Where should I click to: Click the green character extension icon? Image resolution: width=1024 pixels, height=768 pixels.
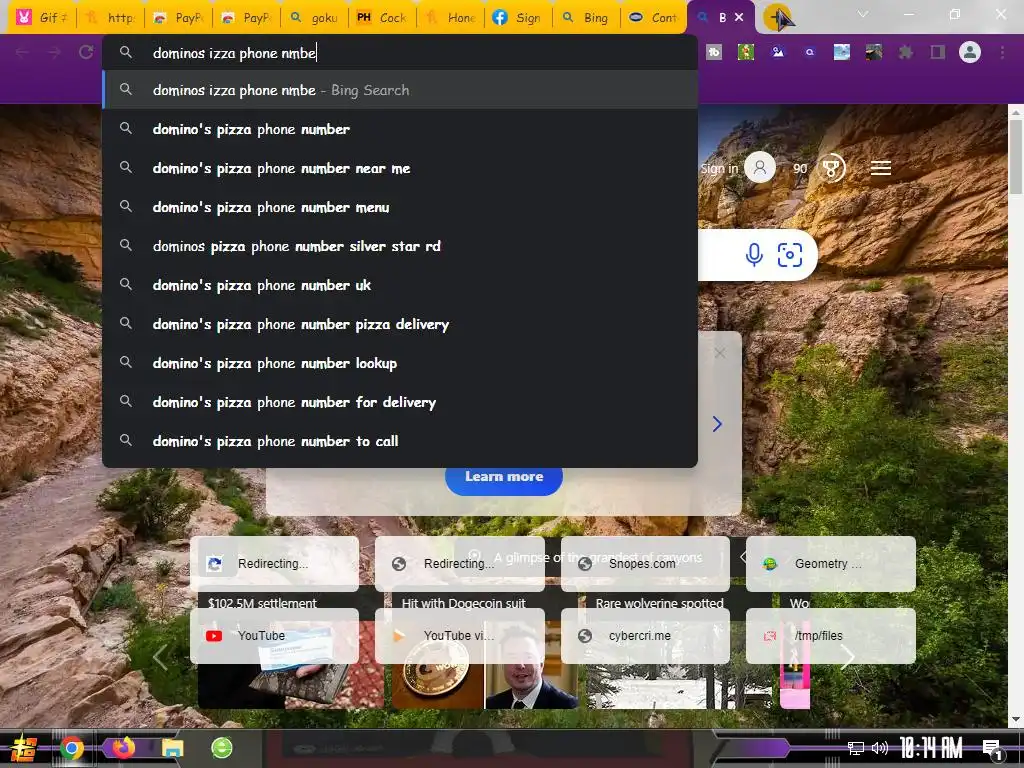tap(746, 52)
